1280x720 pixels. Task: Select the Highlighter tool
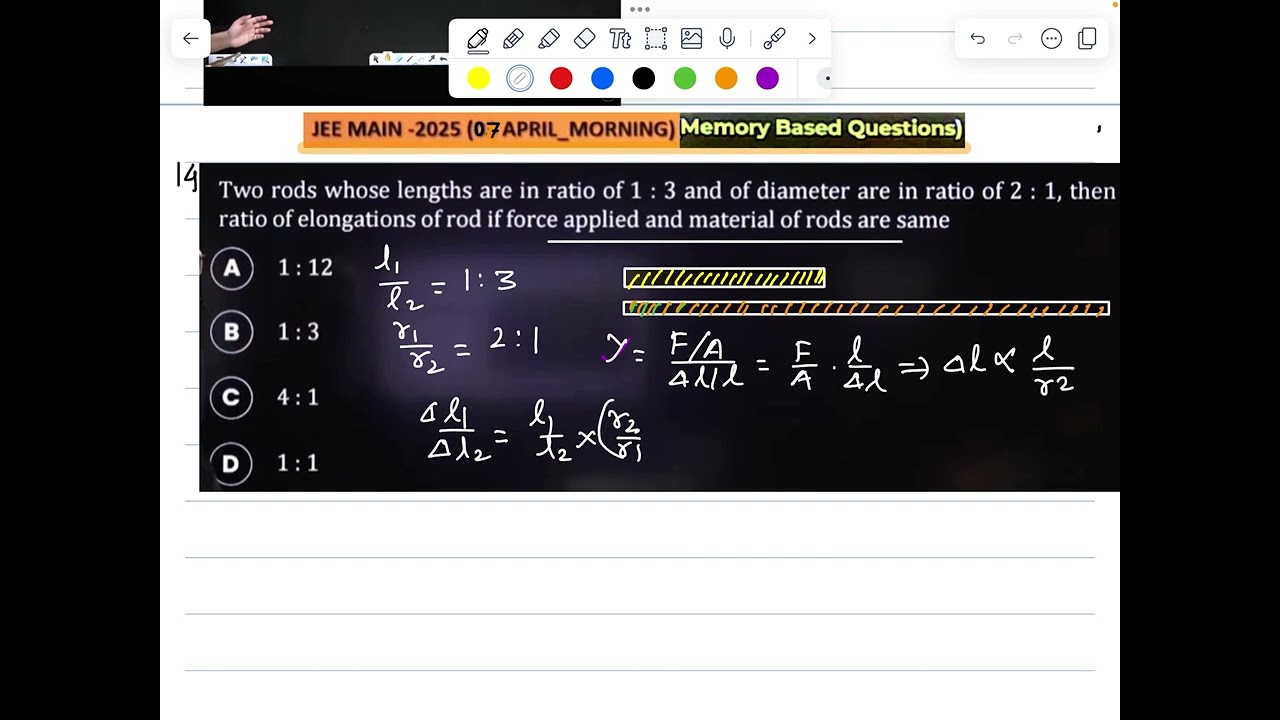(549, 39)
